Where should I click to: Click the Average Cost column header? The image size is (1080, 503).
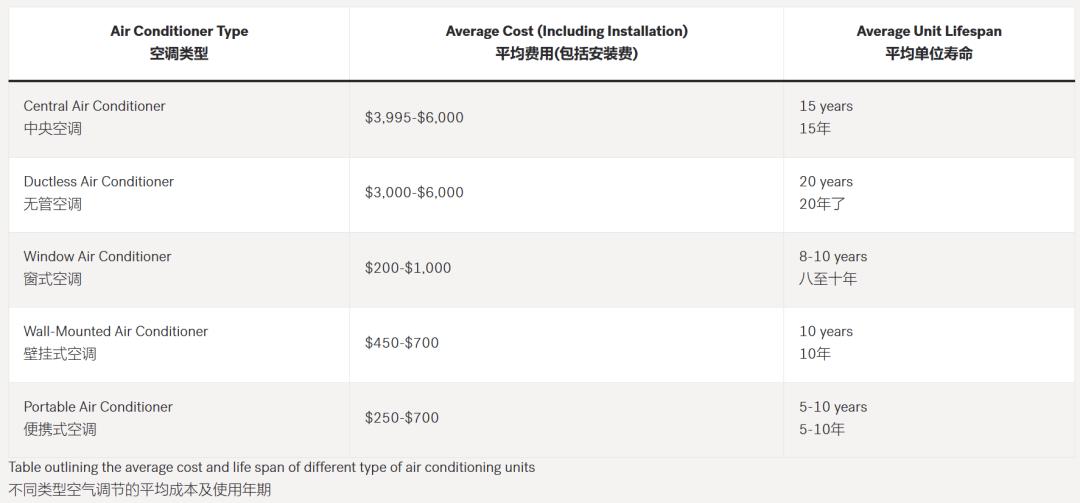coord(566,32)
